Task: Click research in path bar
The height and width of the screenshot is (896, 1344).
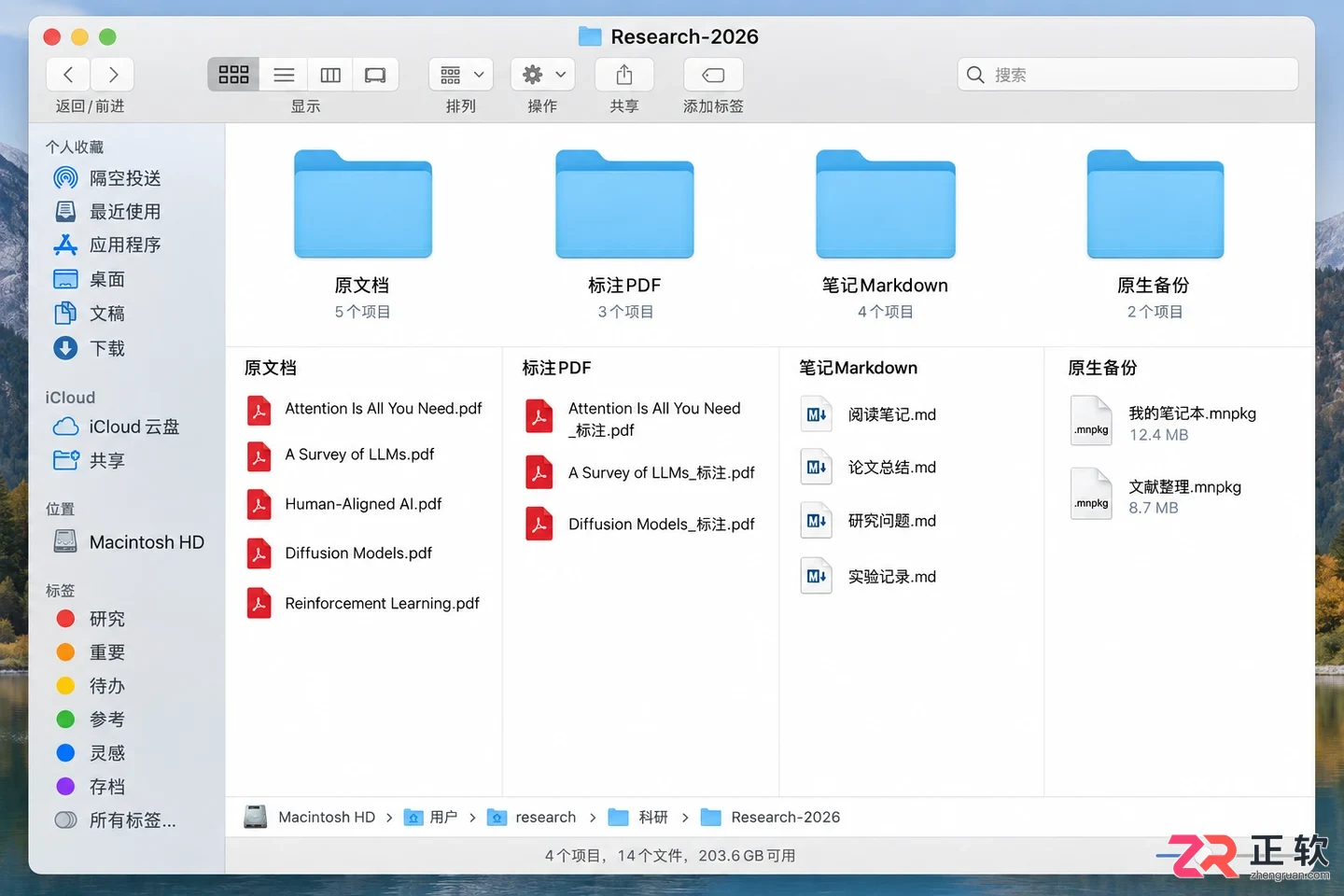Action: (532, 818)
